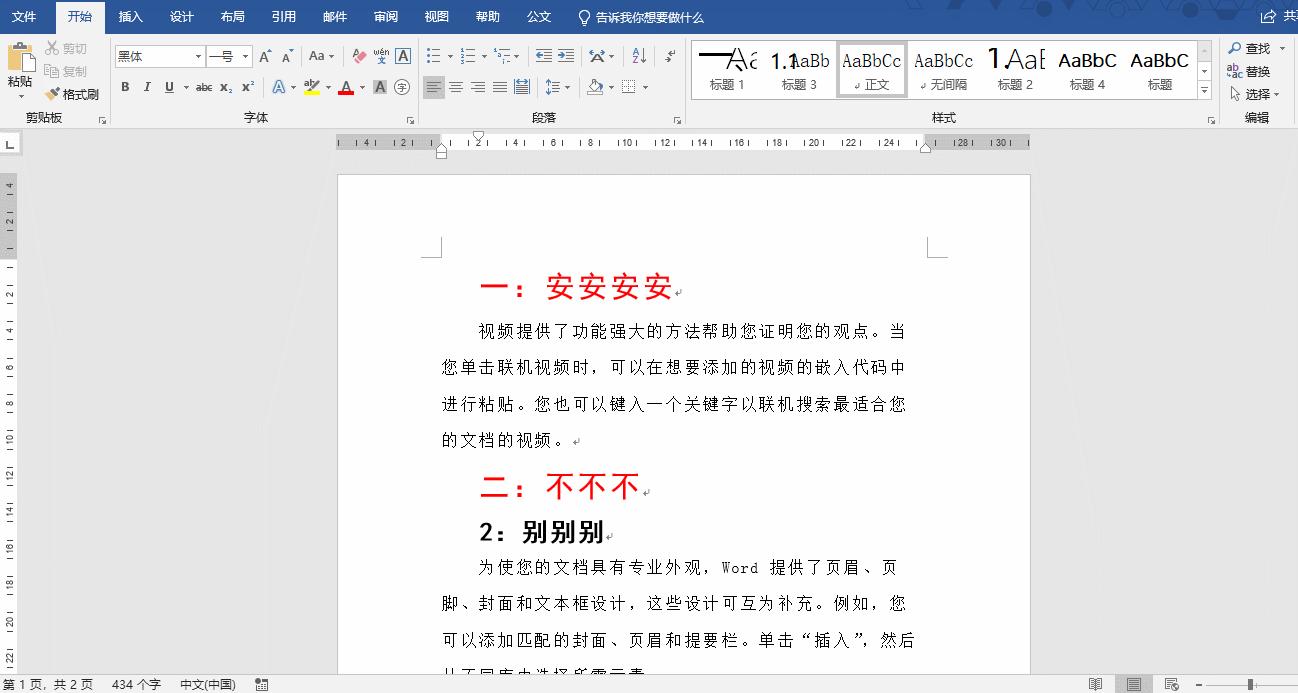The width and height of the screenshot is (1298, 693).
Task: Switch to the 插入 ribbon tab
Action: tap(130, 17)
